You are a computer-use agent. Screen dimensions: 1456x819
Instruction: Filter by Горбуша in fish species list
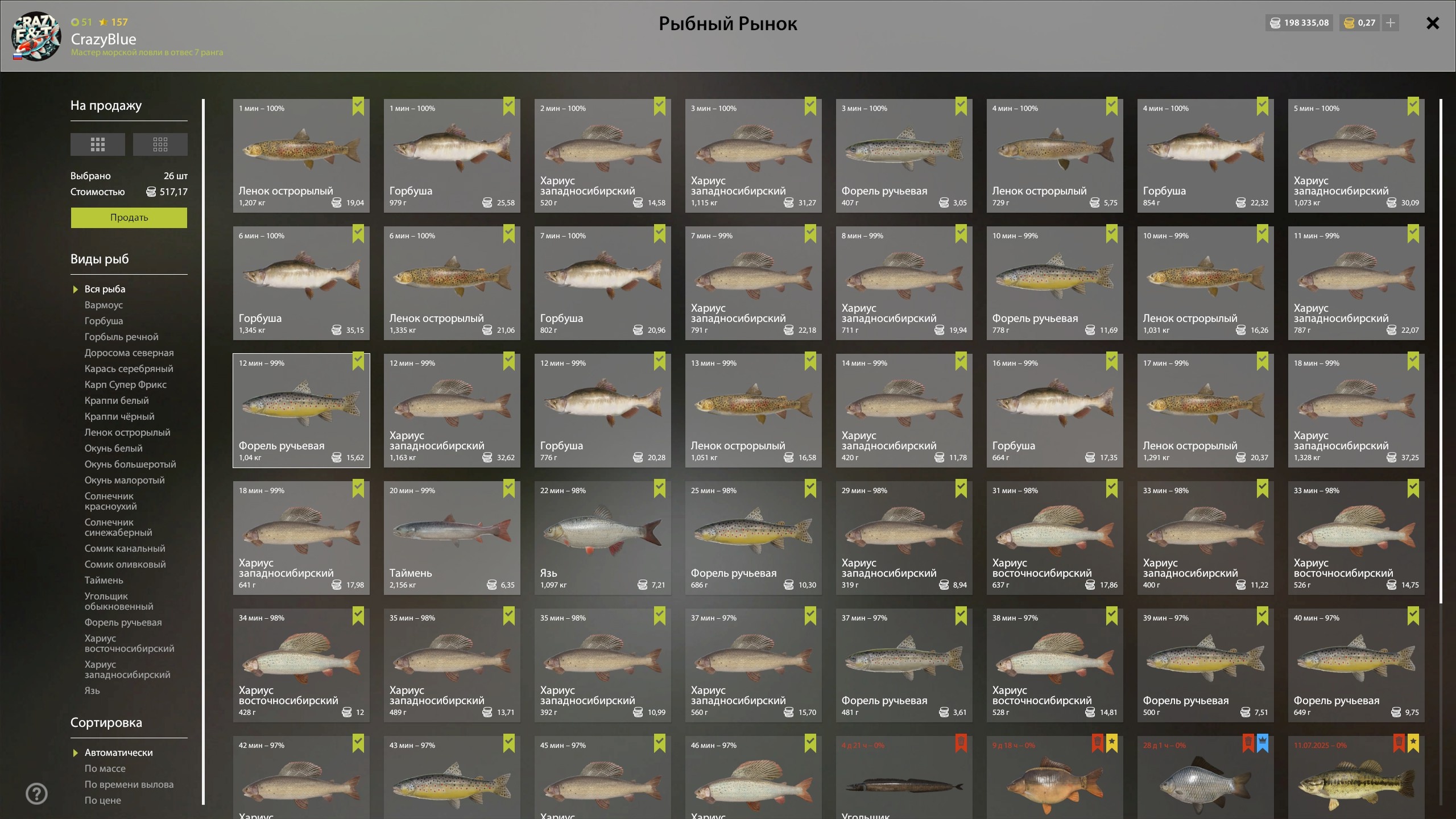click(x=104, y=321)
